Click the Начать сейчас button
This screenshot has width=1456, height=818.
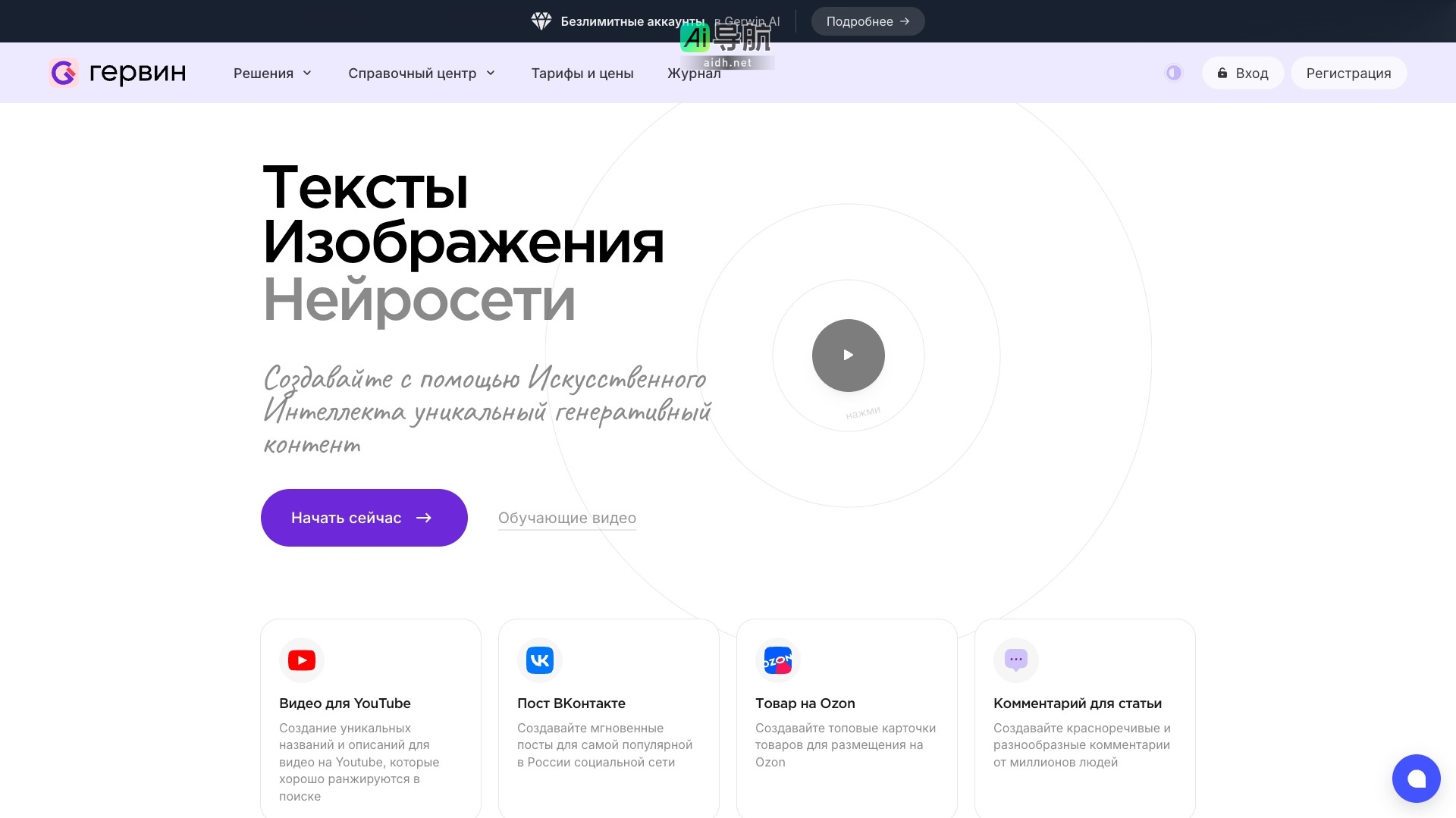click(364, 518)
